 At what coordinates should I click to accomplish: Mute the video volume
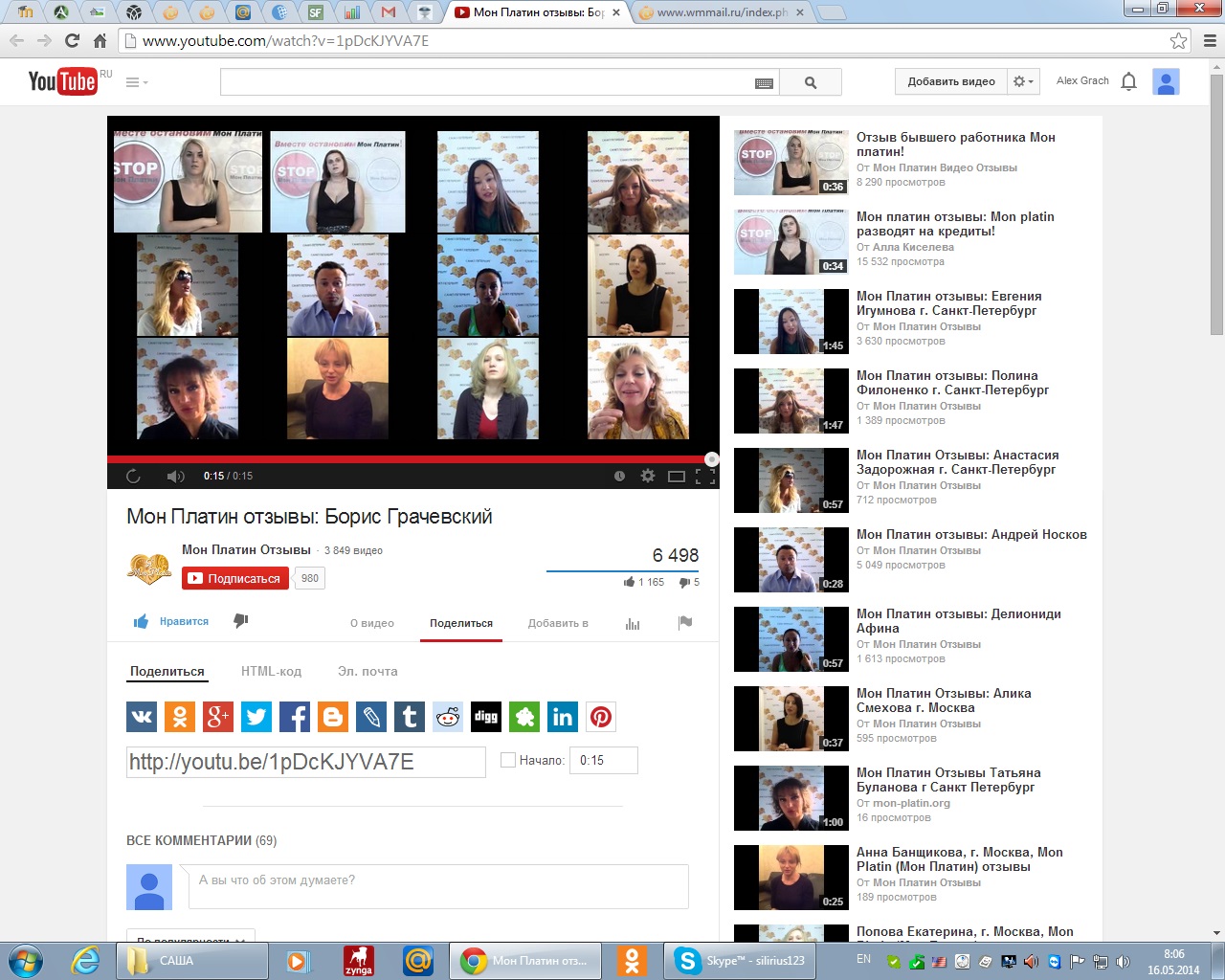[x=175, y=476]
